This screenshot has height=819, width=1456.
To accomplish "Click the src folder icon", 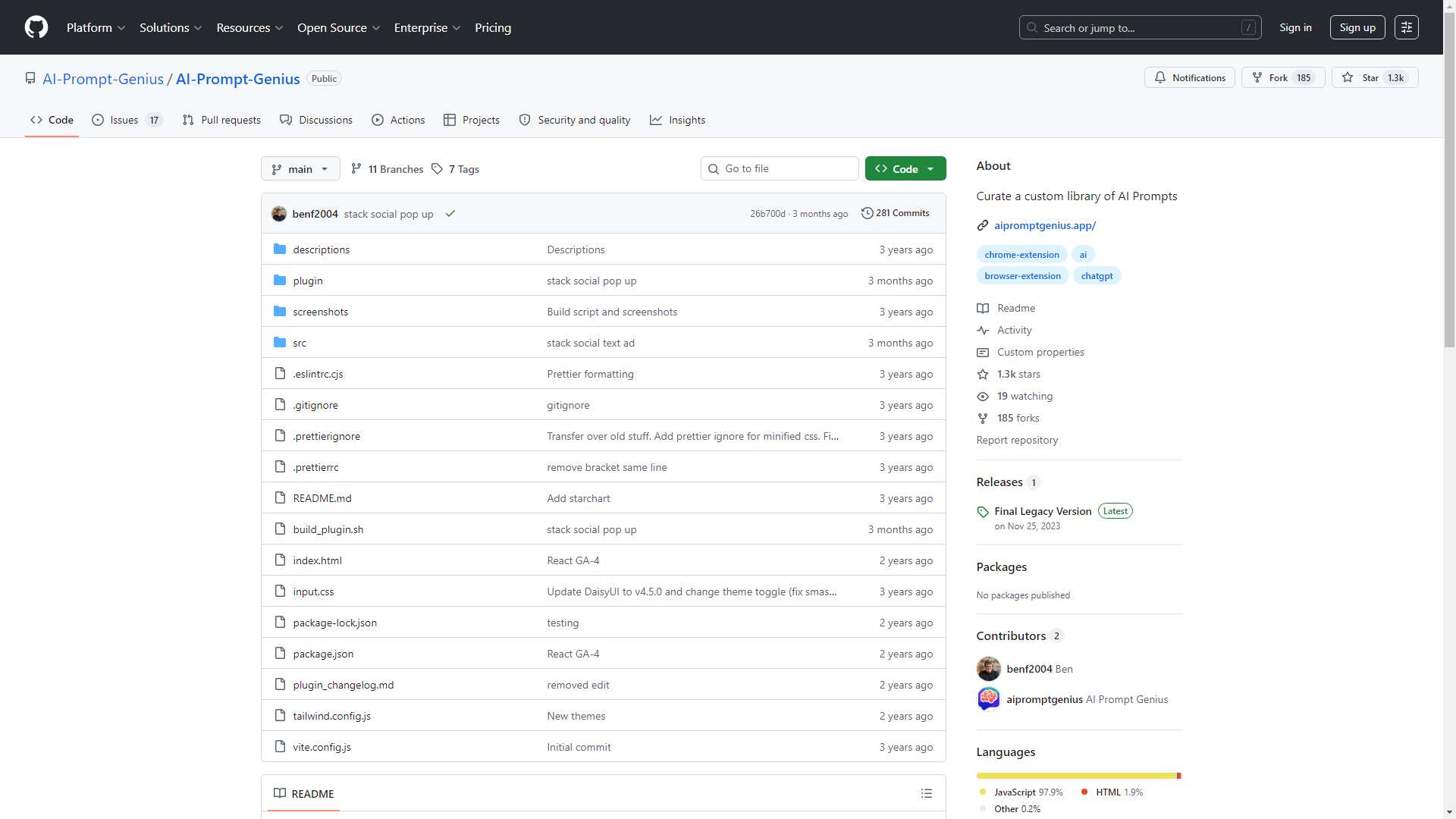I will click(x=280, y=343).
